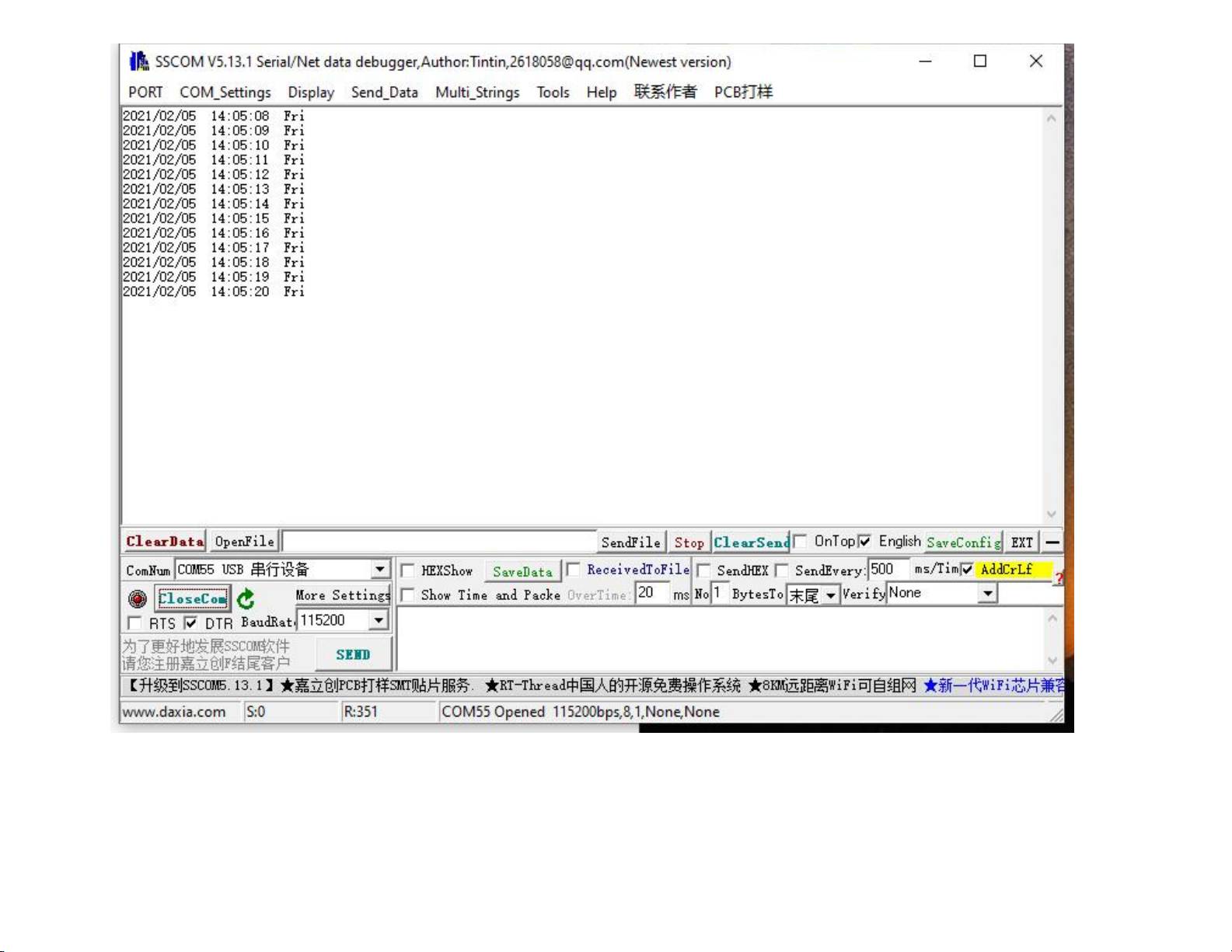Toggle the DTR checkbox
The image size is (1232, 952).
coord(191,623)
